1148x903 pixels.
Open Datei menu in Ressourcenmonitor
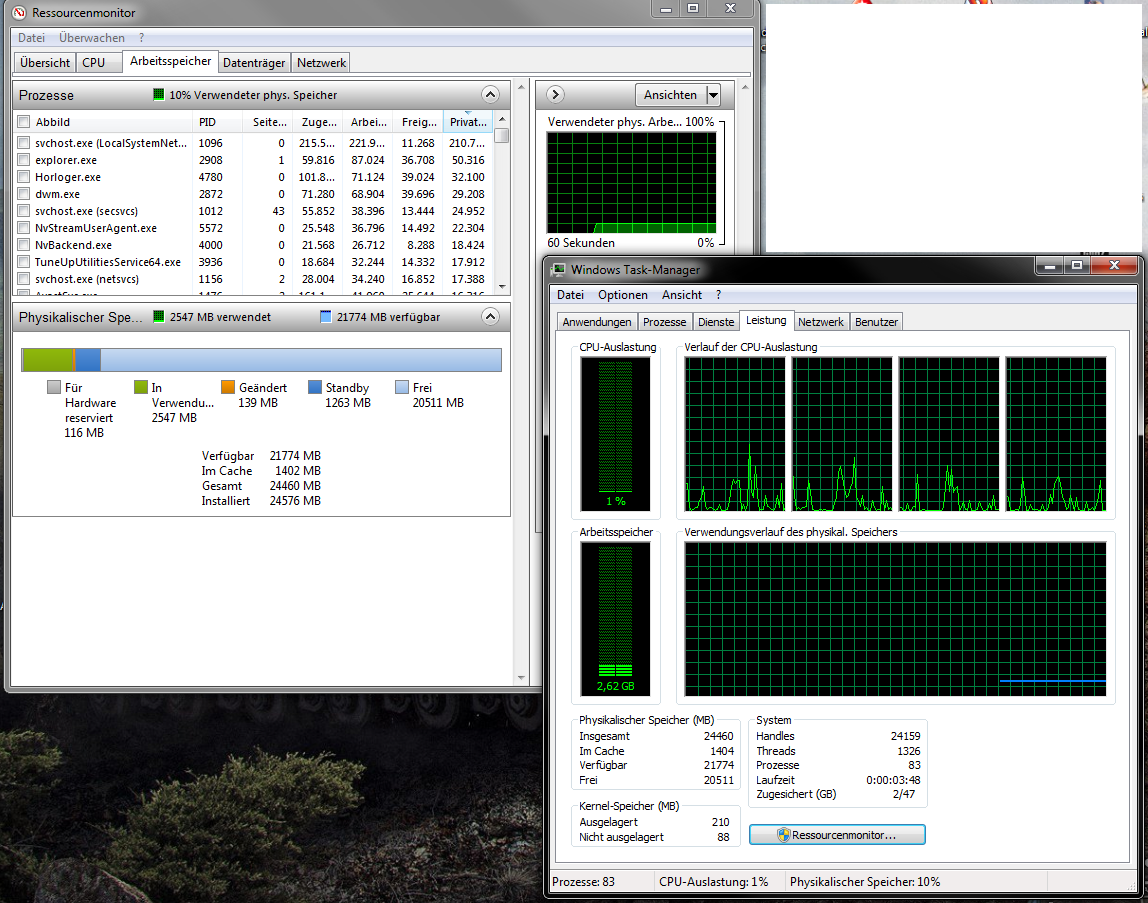coord(31,38)
